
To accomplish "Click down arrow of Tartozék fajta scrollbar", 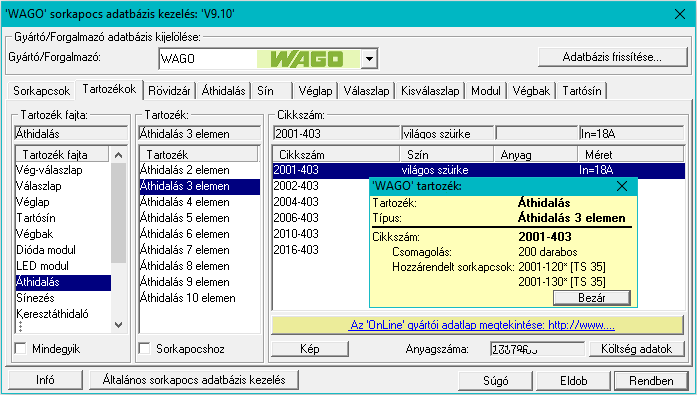I will (x=118, y=325).
